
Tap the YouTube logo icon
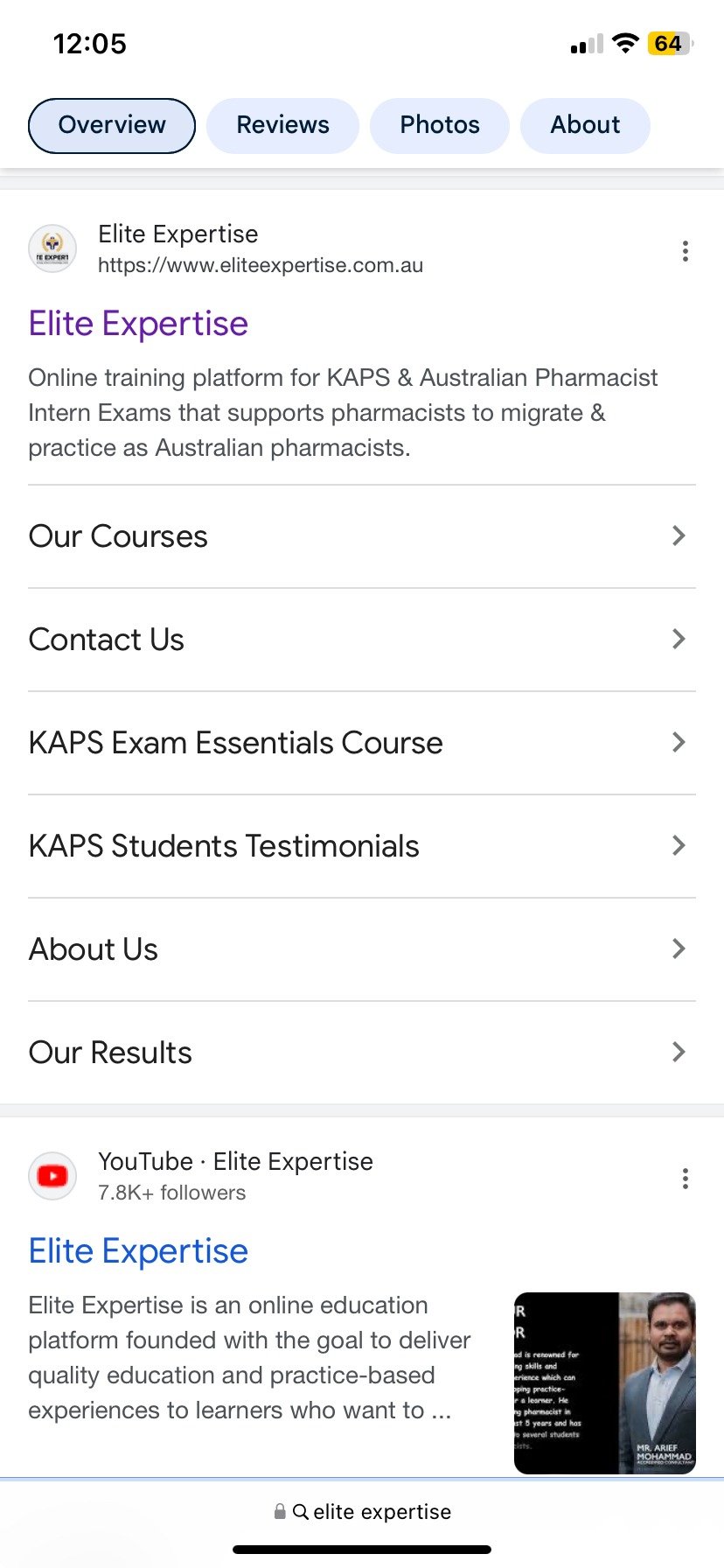[52, 1176]
